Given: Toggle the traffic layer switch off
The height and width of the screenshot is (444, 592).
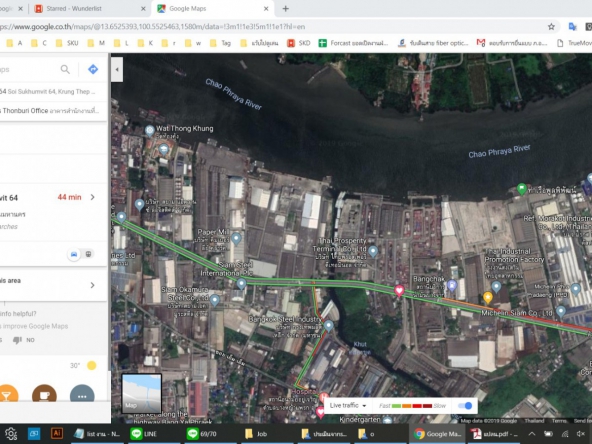Looking at the screenshot, I should (465, 405).
